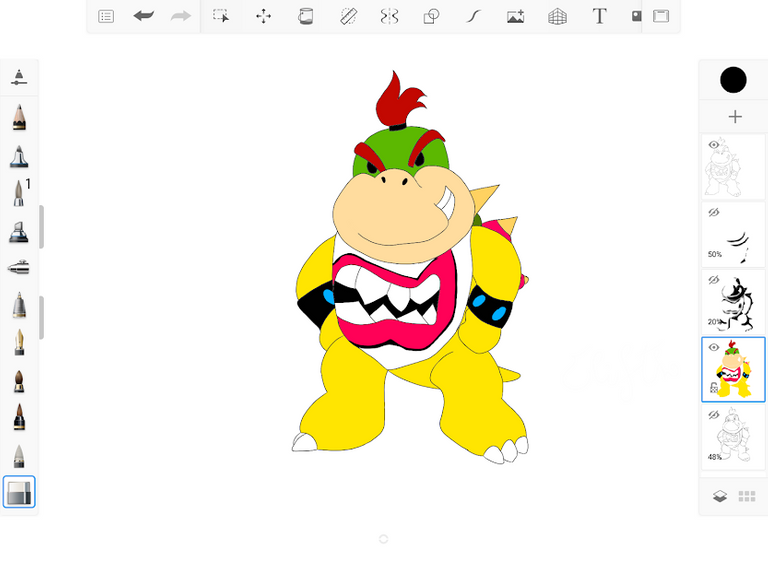The width and height of the screenshot is (768, 576).
Task: Select the 20% black shading thumbnail
Action: (x=733, y=302)
